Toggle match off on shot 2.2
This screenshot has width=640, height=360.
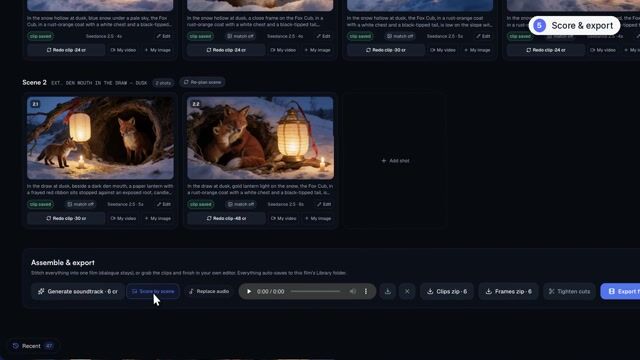(240, 204)
